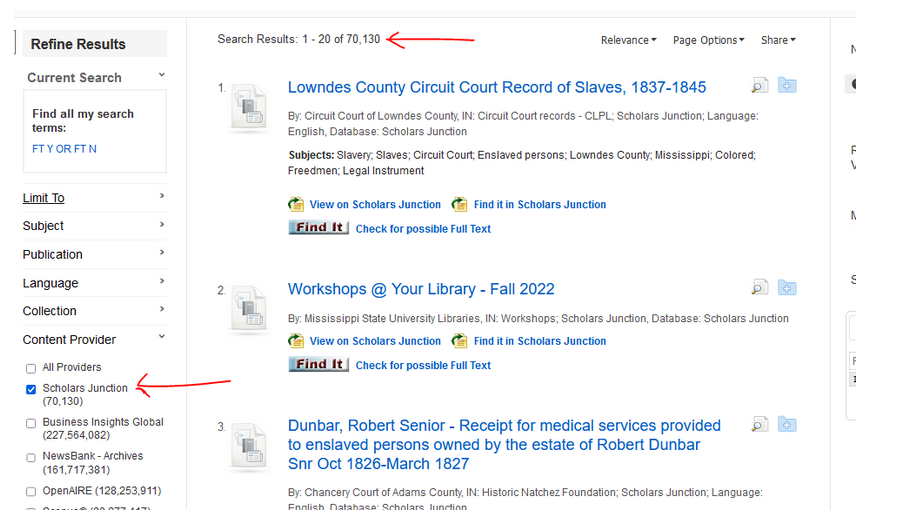Check for possible Full Text under Workshops result
Screen dimensions: 909x528
(x=423, y=366)
